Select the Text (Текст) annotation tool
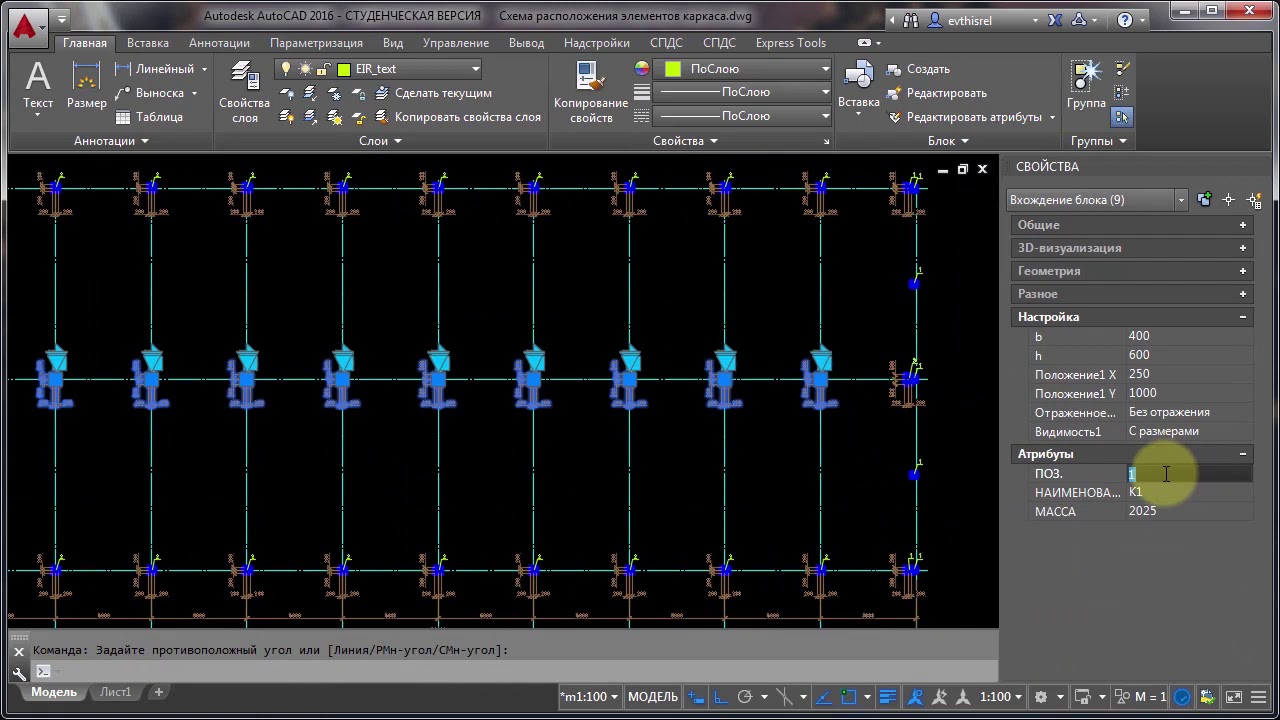 [x=38, y=88]
